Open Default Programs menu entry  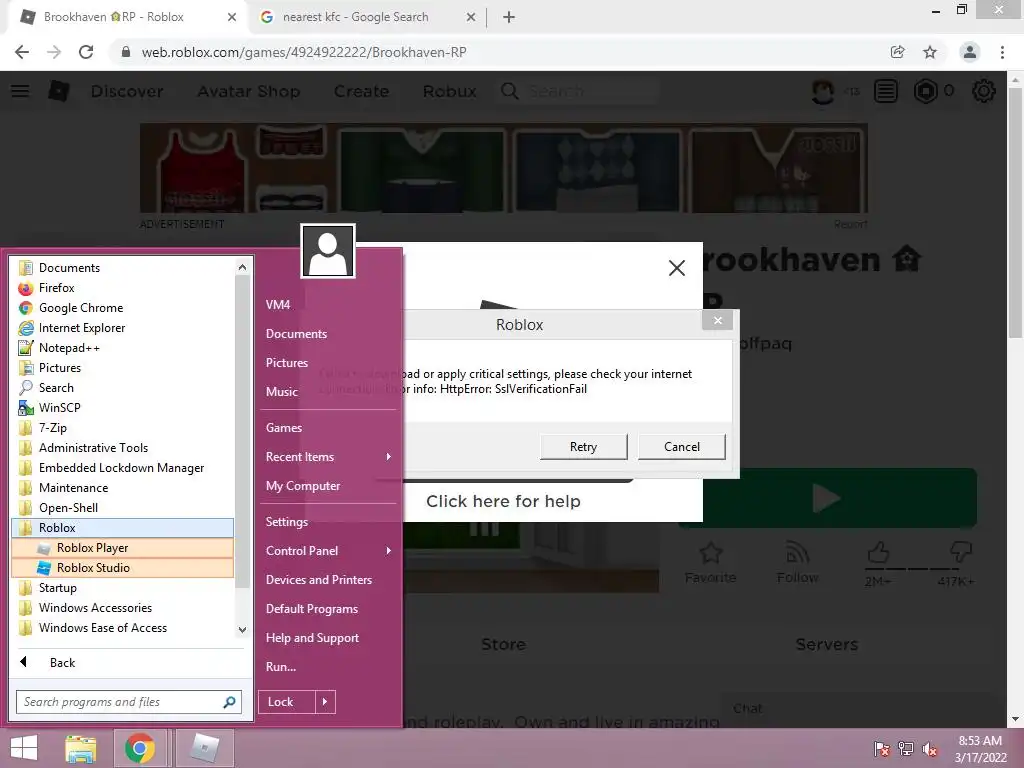click(312, 609)
